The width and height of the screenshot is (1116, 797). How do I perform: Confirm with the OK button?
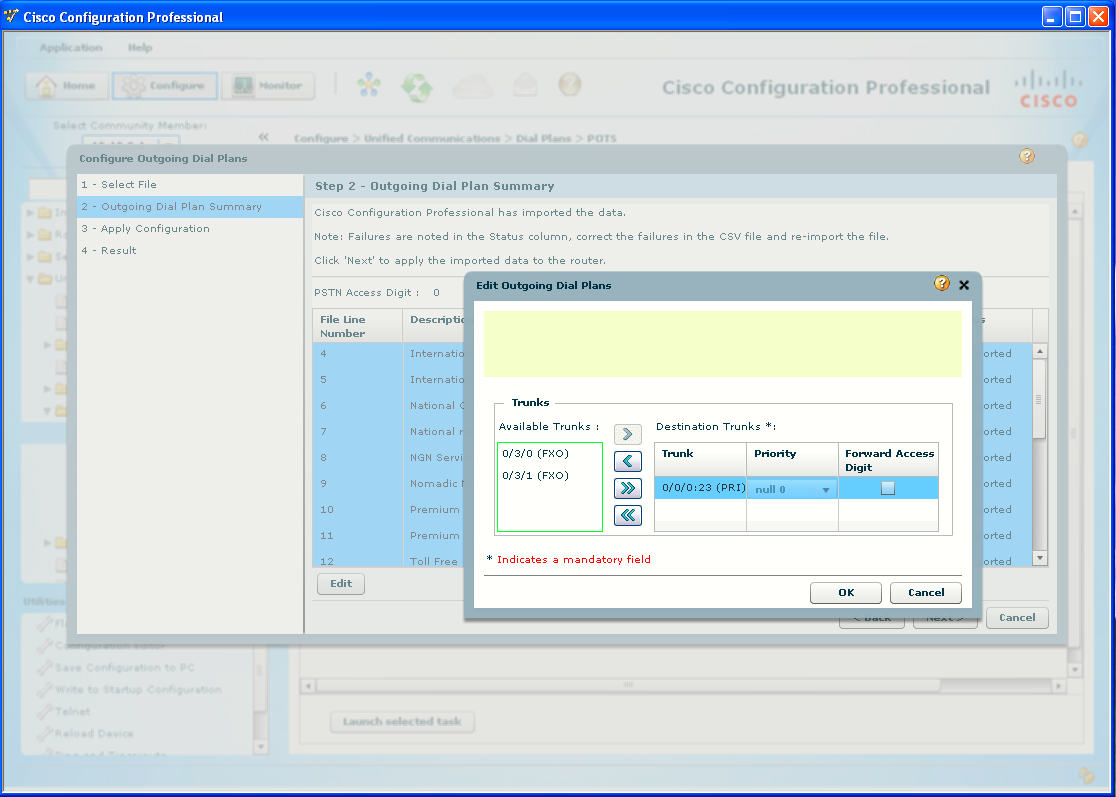846,593
